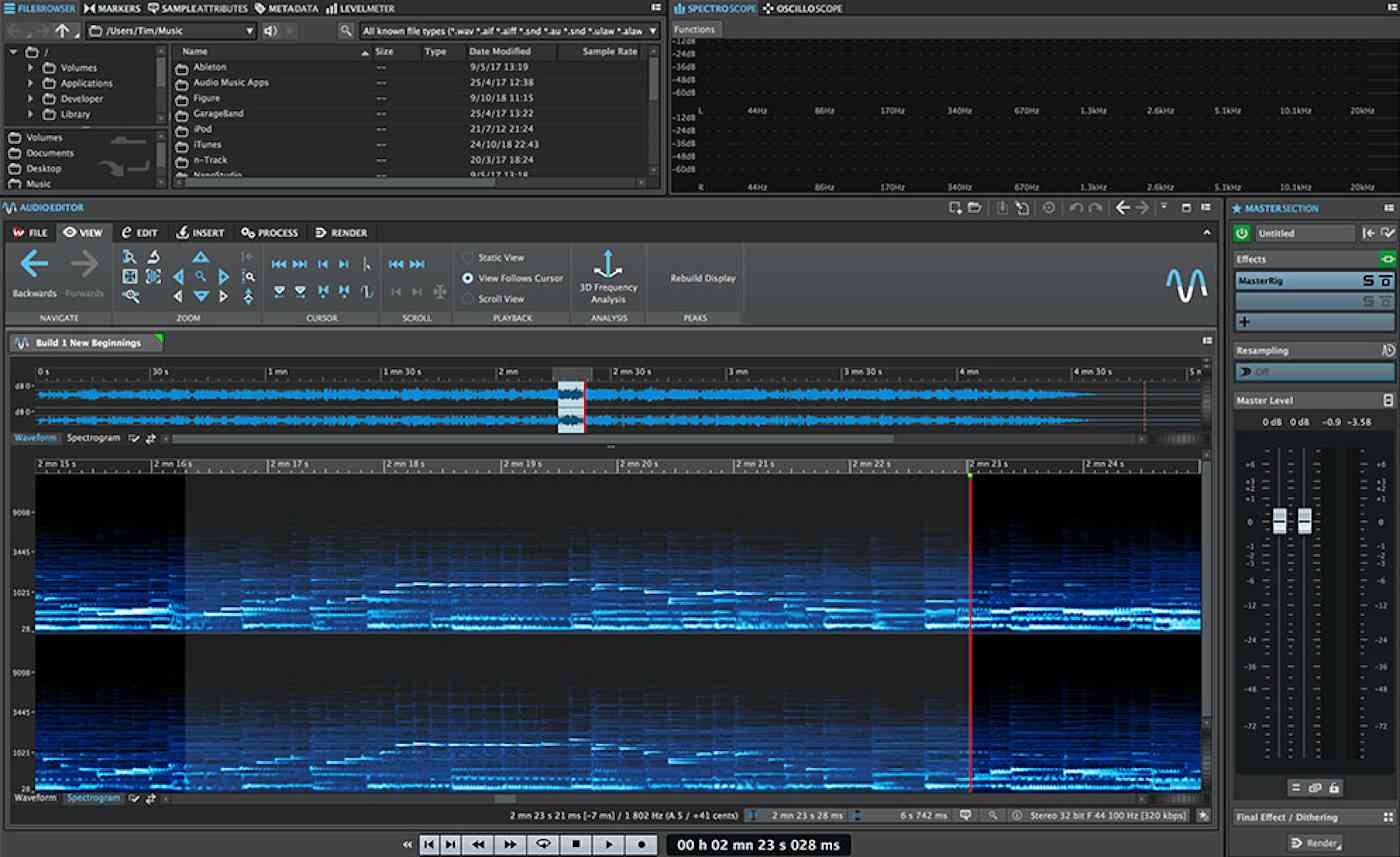
Task: Click the Backwards navigation arrow
Action: click(34, 265)
